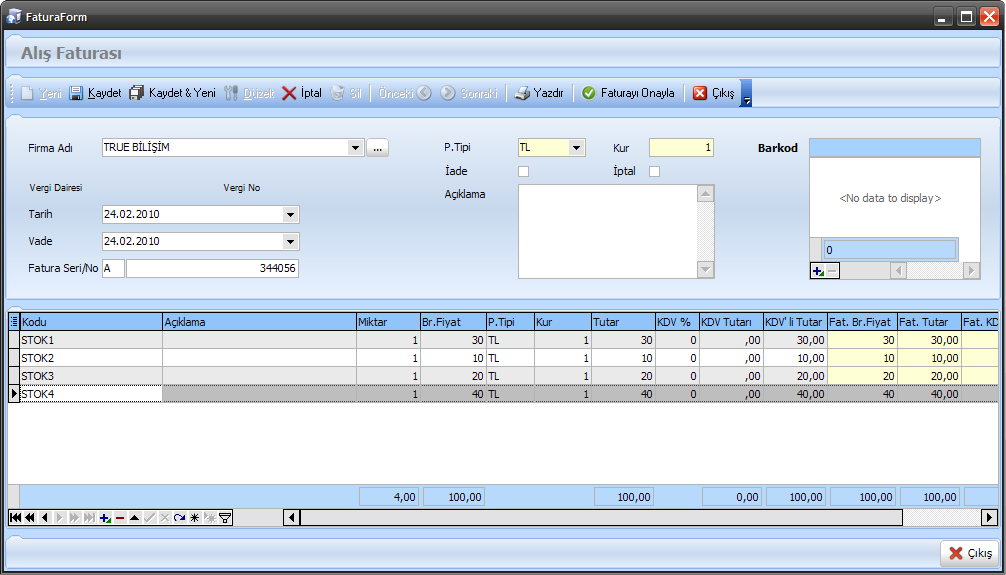Open the P.Tipi currency dropdown
Image resolution: width=1006 pixels, height=575 pixels.
pos(576,148)
